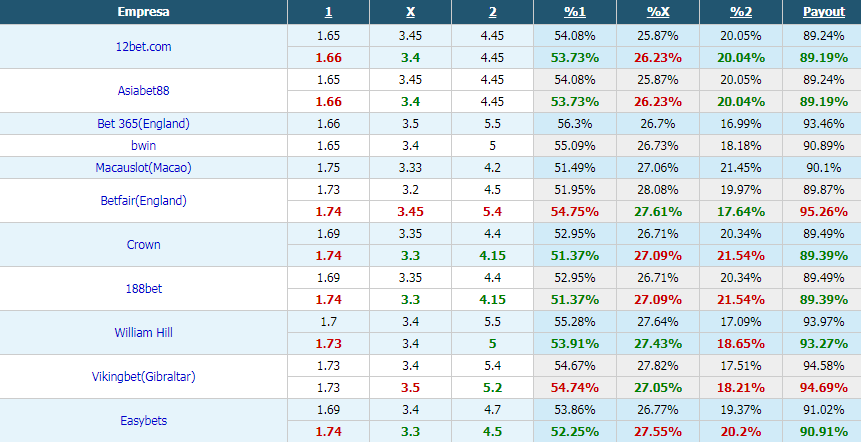Select the bwin company link
861x442 pixels.
143,146
